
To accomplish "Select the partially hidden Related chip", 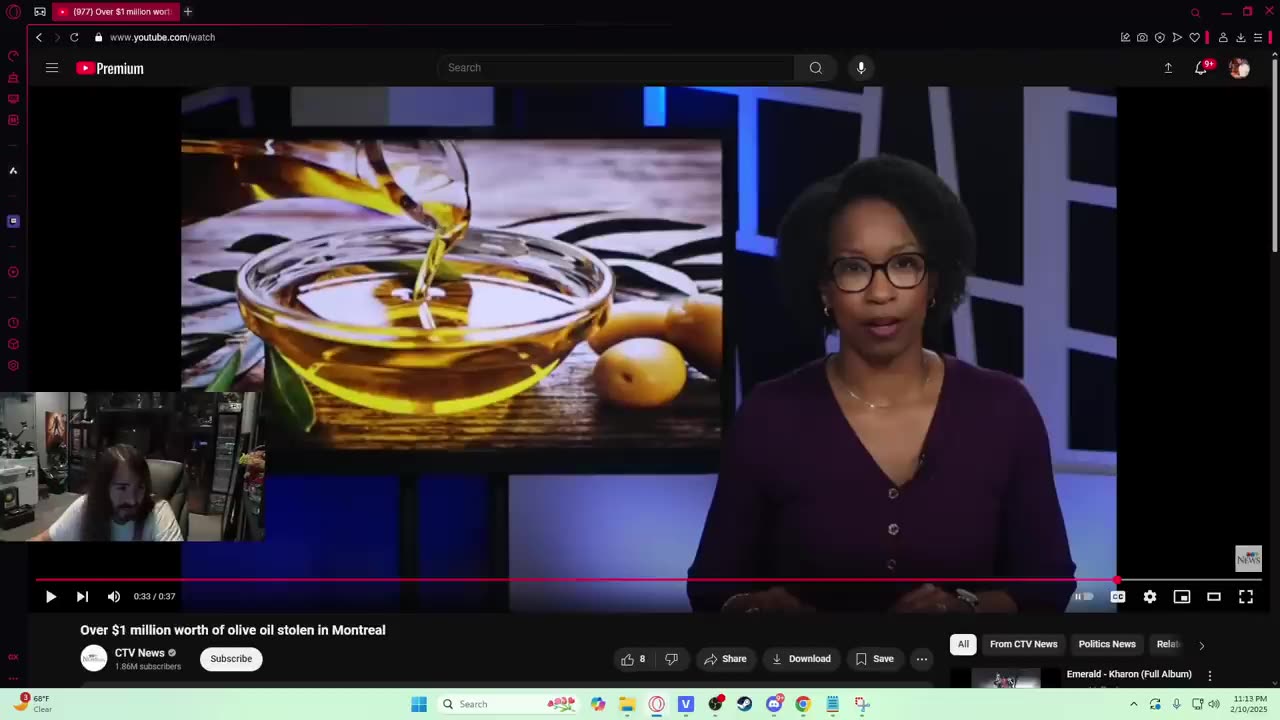I will [x=1168, y=644].
